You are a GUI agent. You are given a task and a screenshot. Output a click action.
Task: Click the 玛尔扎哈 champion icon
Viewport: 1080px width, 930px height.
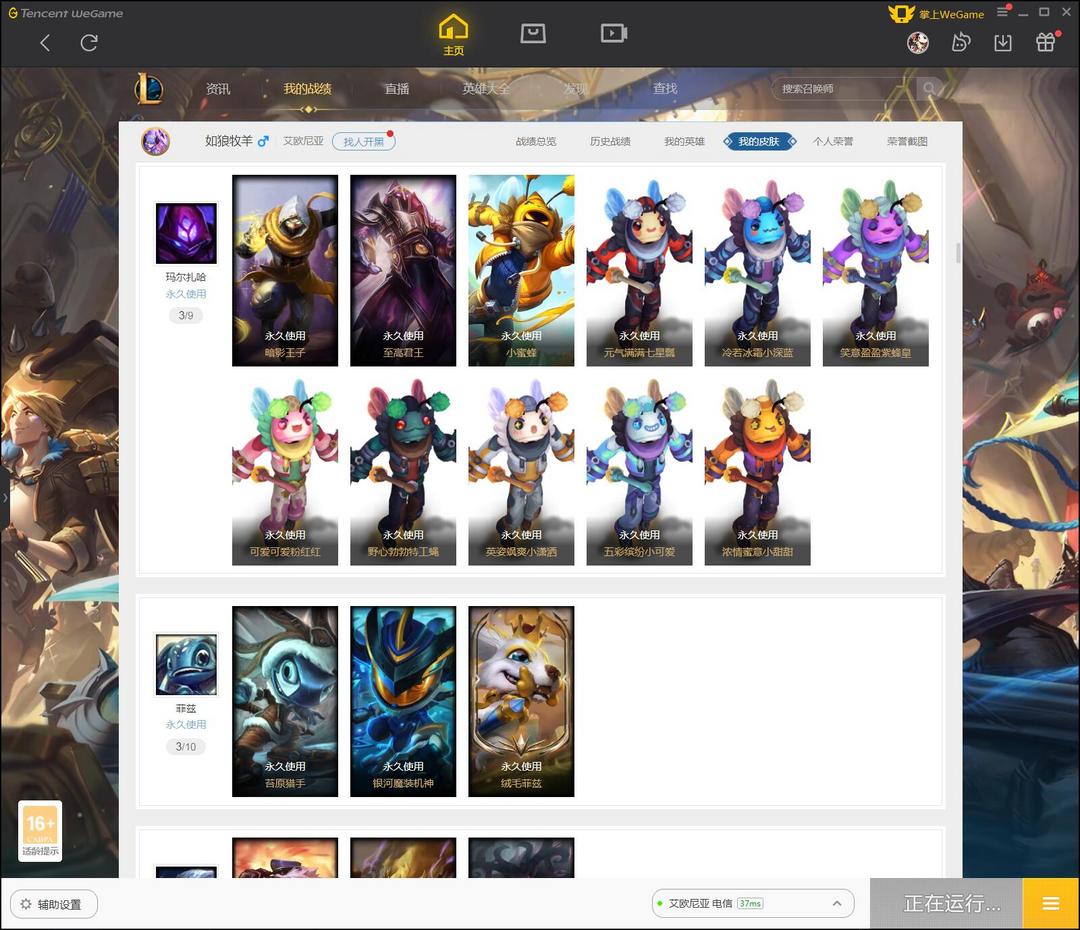click(x=186, y=233)
